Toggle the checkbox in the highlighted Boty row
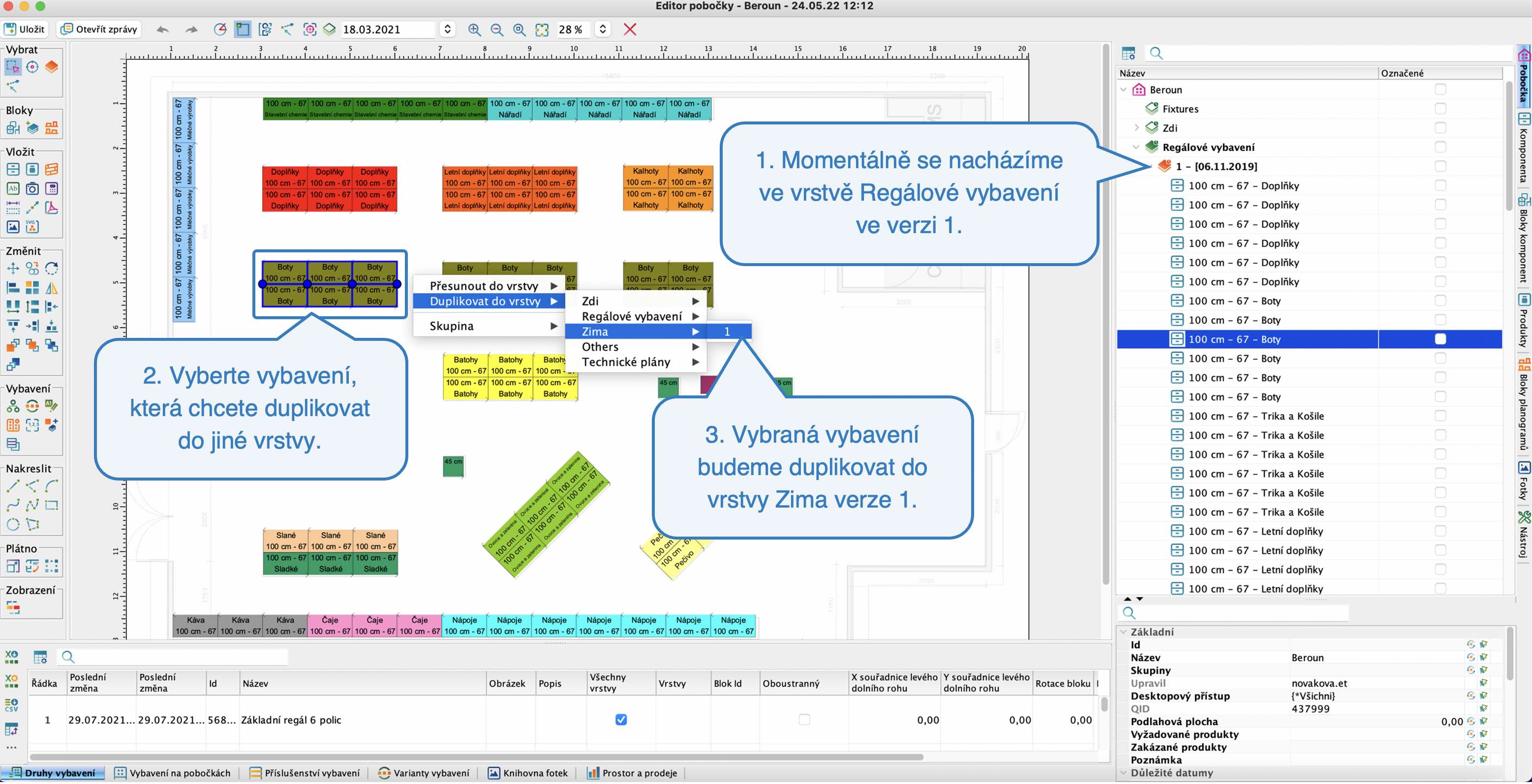This screenshot has height=784, width=1532. pos(1440,339)
